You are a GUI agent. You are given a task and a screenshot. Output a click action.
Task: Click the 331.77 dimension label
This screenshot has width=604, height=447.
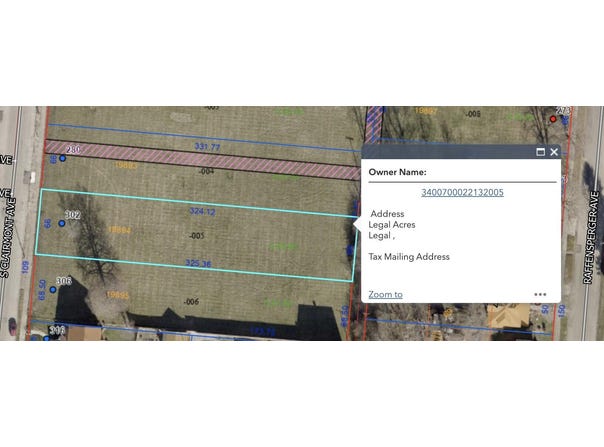click(x=207, y=146)
